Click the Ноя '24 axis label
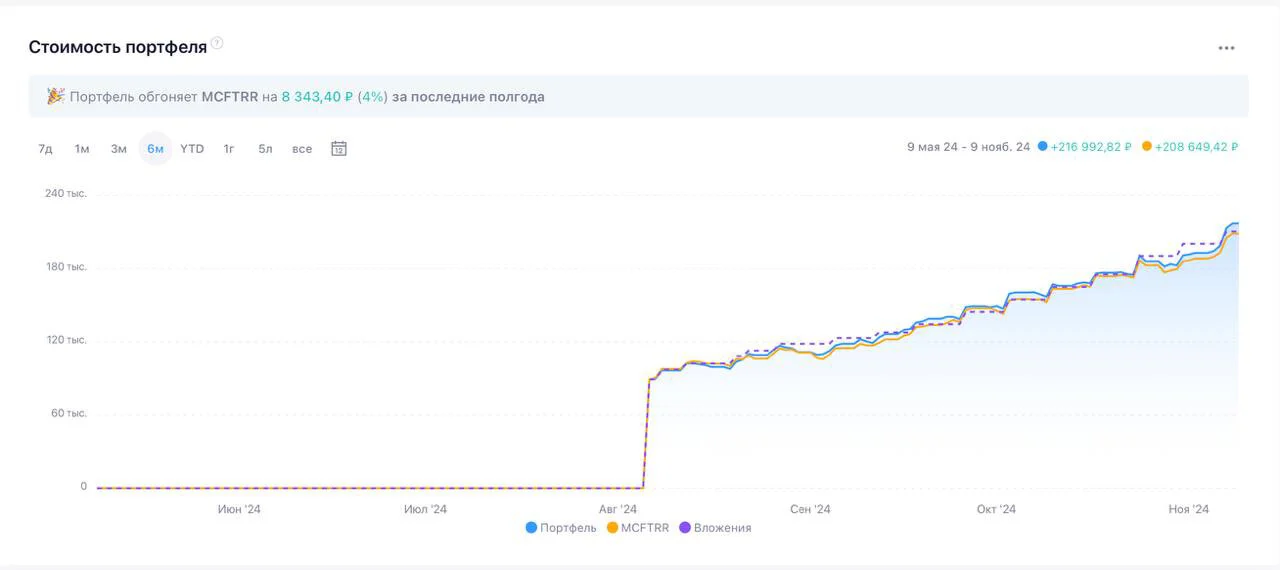This screenshot has height=570, width=1280. point(1189,509)
